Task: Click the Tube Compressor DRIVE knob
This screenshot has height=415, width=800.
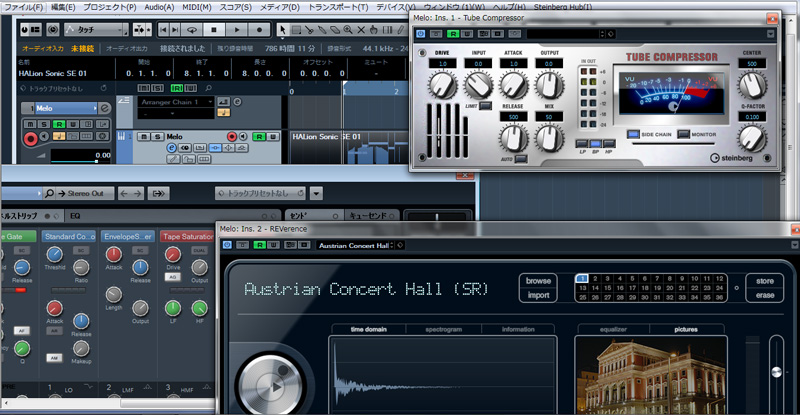Action: (442, 85)
